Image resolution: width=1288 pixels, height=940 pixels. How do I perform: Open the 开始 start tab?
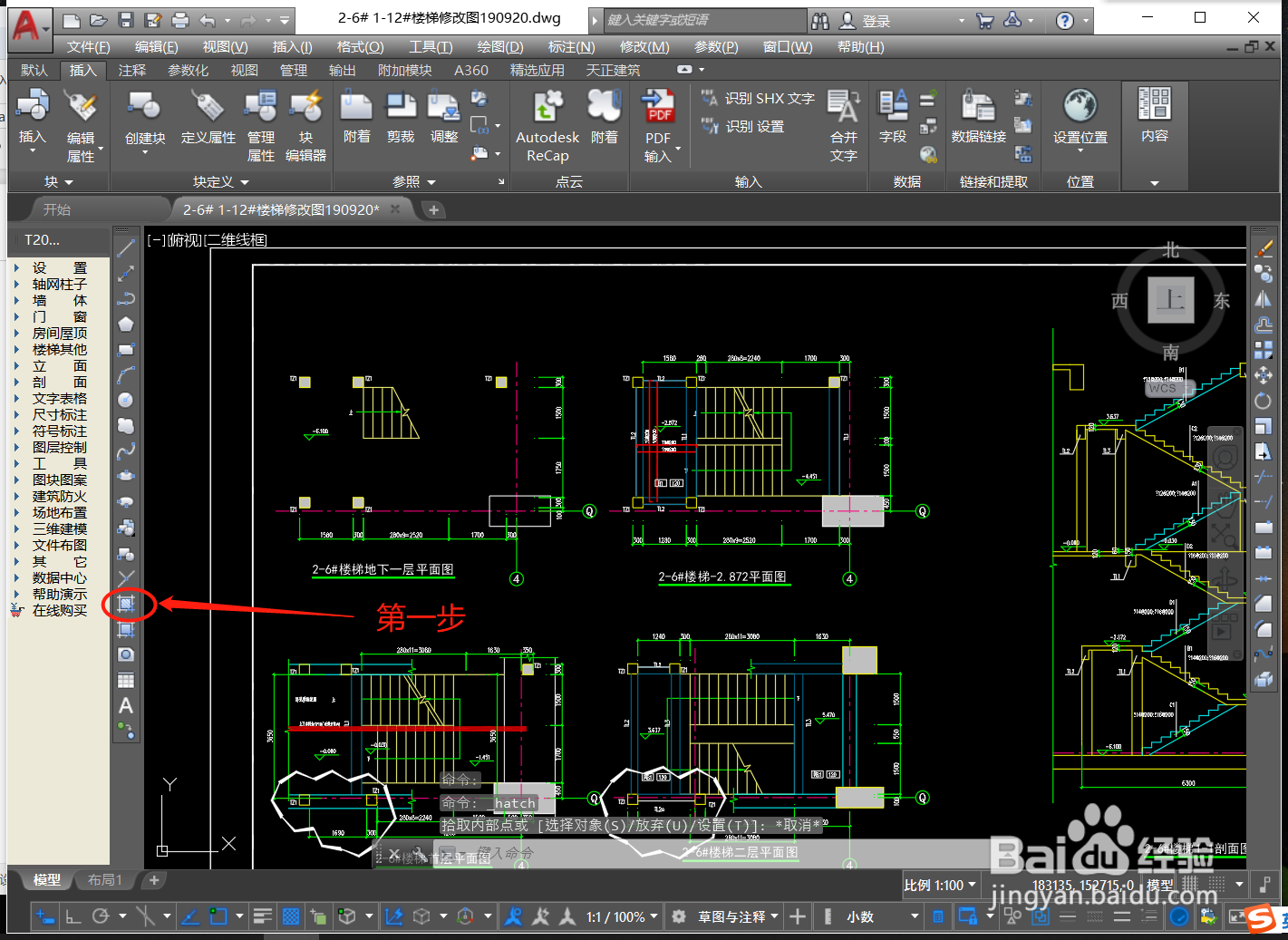click(57, 209)
